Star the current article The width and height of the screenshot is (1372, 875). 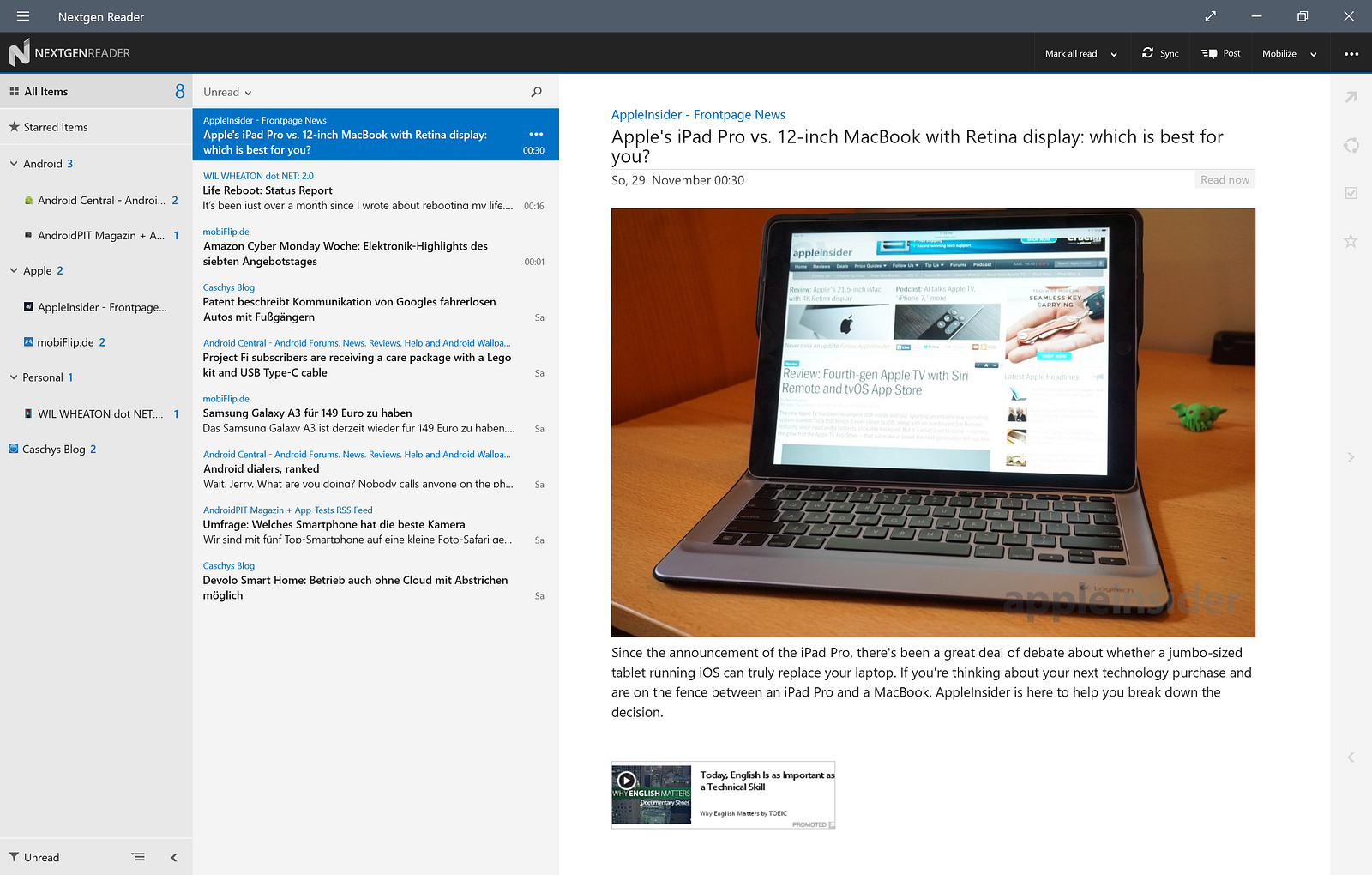point(1351,241)
